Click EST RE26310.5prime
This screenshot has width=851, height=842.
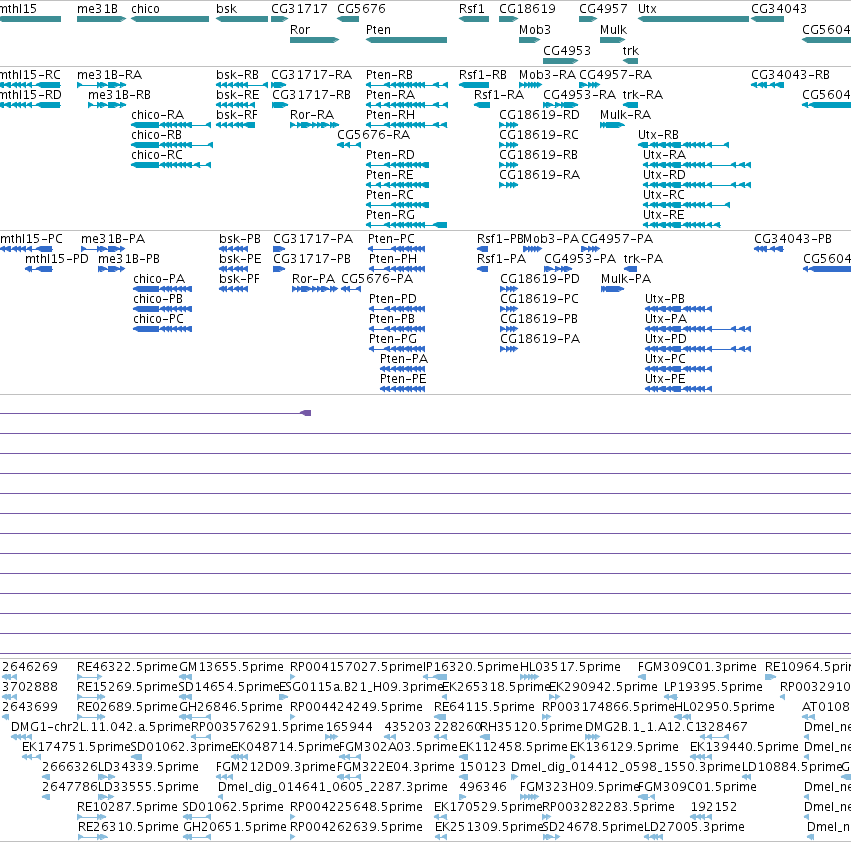tap(128, 827)
